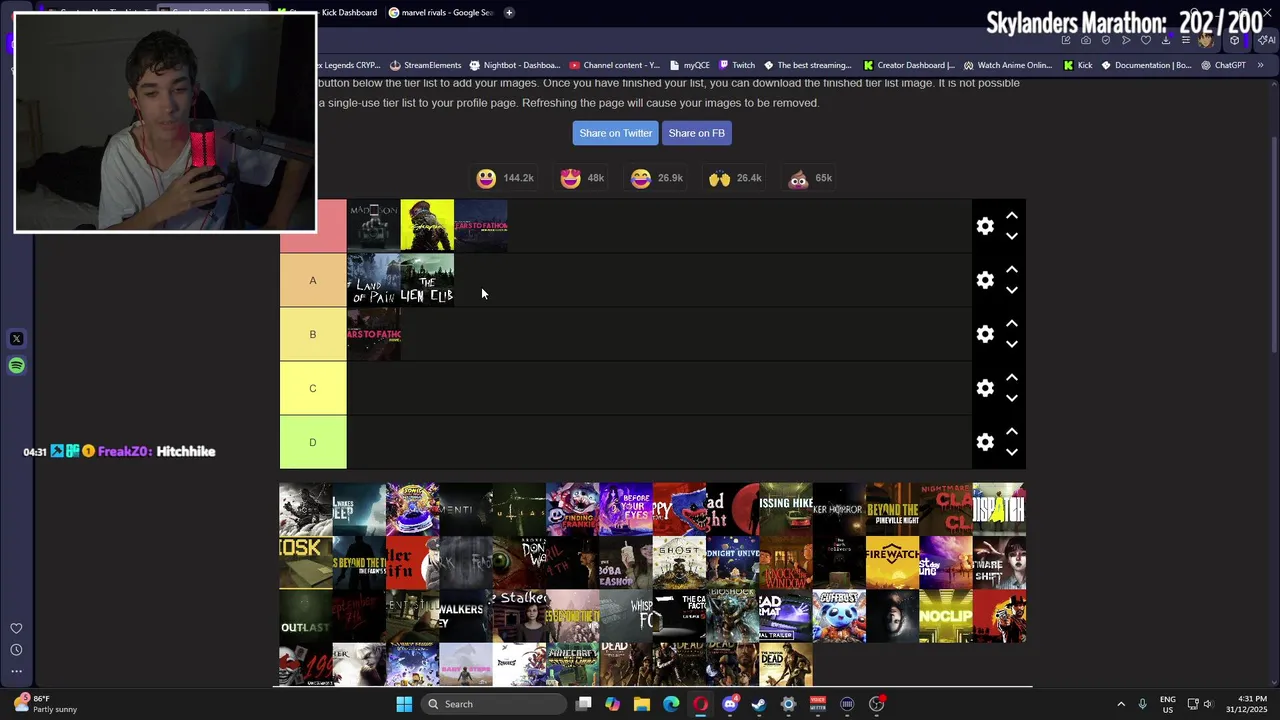Open the Windows Start menu
This screenshot has width=1280, height=720.
click(404, 704)
